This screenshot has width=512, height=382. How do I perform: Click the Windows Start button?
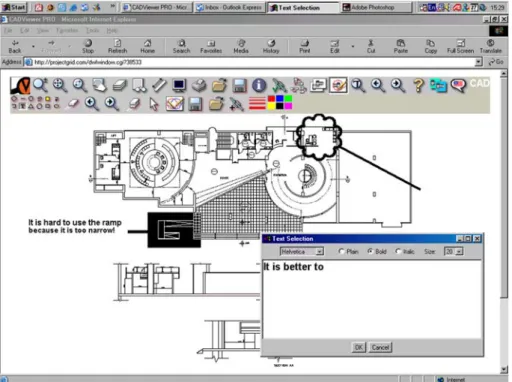click(x=14, y=7)
